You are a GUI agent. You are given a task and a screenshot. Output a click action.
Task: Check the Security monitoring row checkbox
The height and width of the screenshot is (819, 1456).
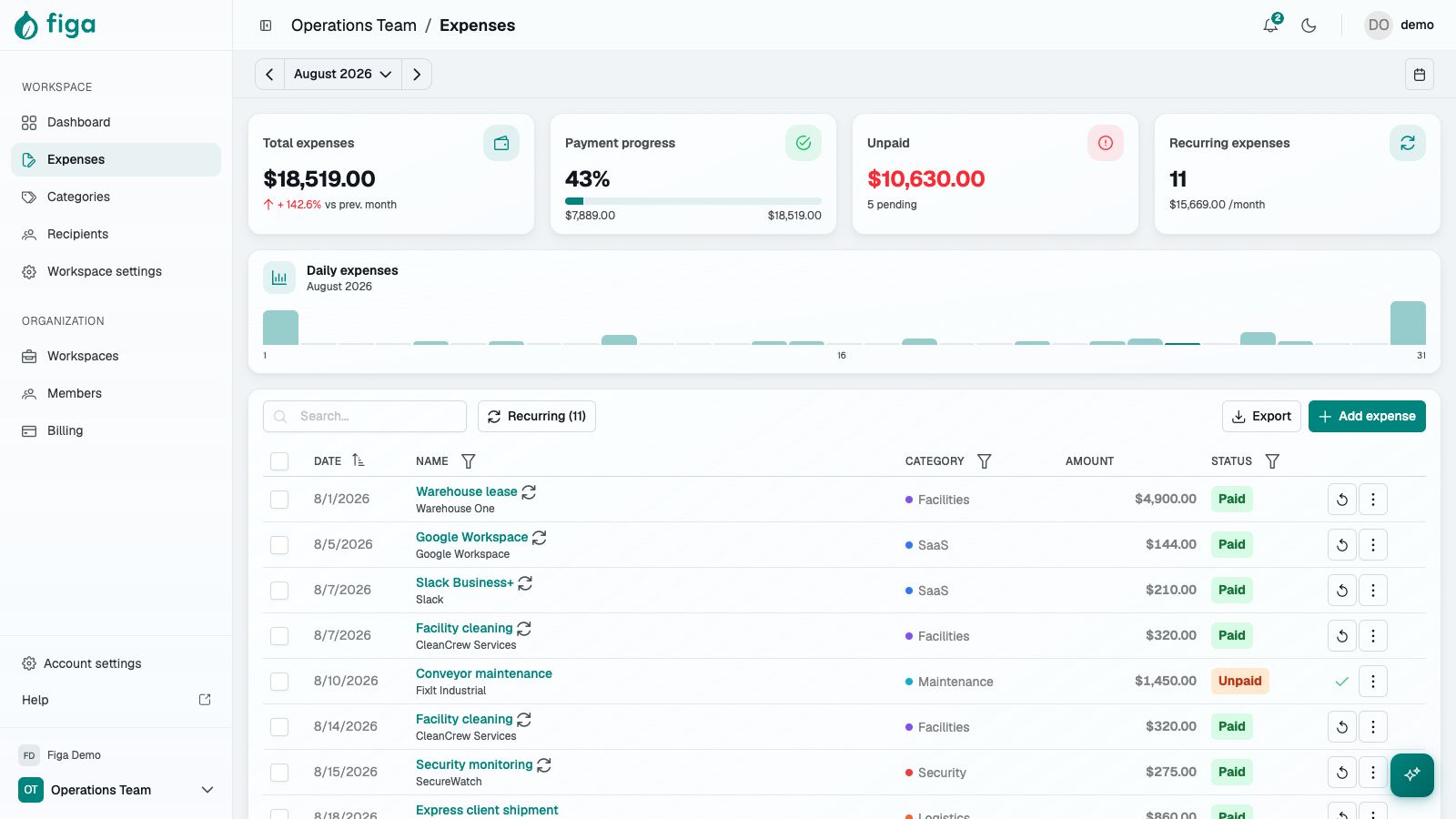click(x=279, y=773)
